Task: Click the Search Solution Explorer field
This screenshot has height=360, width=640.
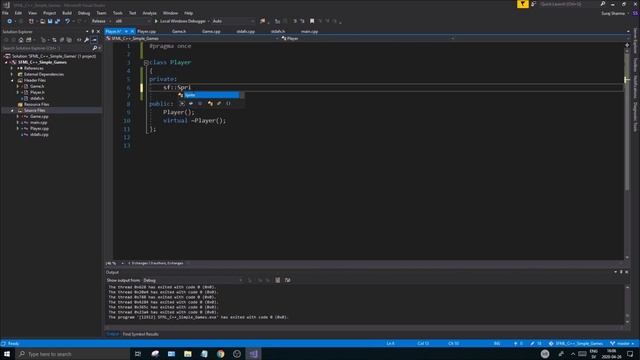Action: (x=47, y=48)
